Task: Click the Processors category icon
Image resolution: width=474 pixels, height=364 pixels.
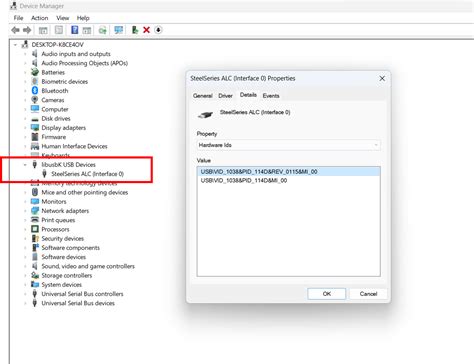Action: pyautogui.click(x=35, y=229)
